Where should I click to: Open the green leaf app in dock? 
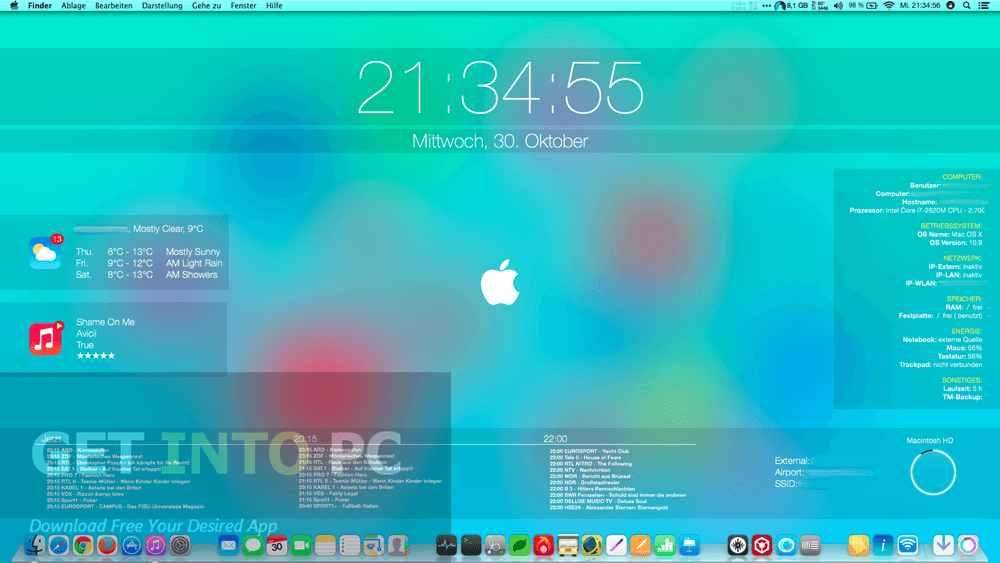[519, 545]
